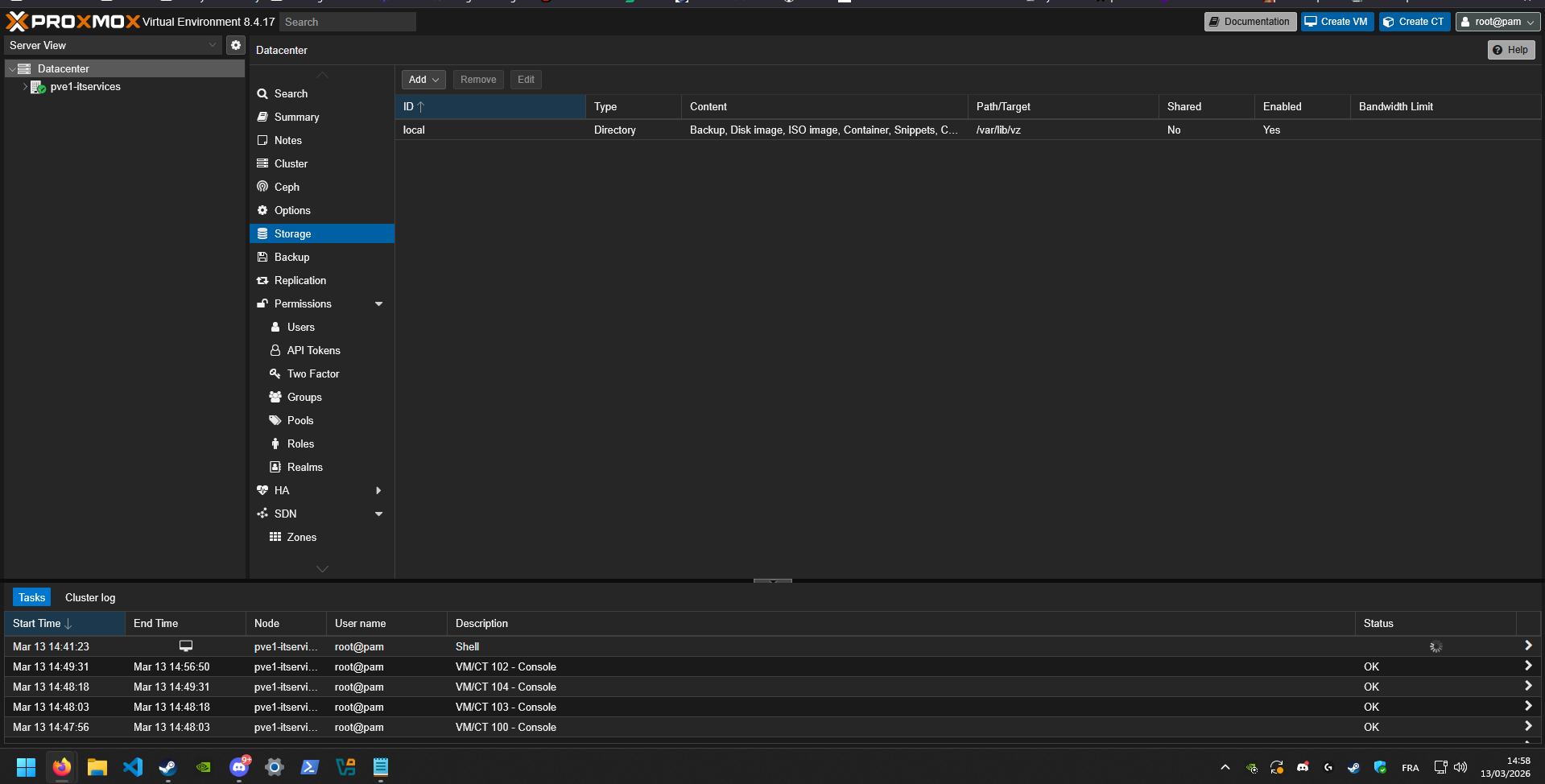This screenshot has width=1545, height=784.
Task: Click the top Search input field
Action: pyautogui.click(x=348, y=22)
